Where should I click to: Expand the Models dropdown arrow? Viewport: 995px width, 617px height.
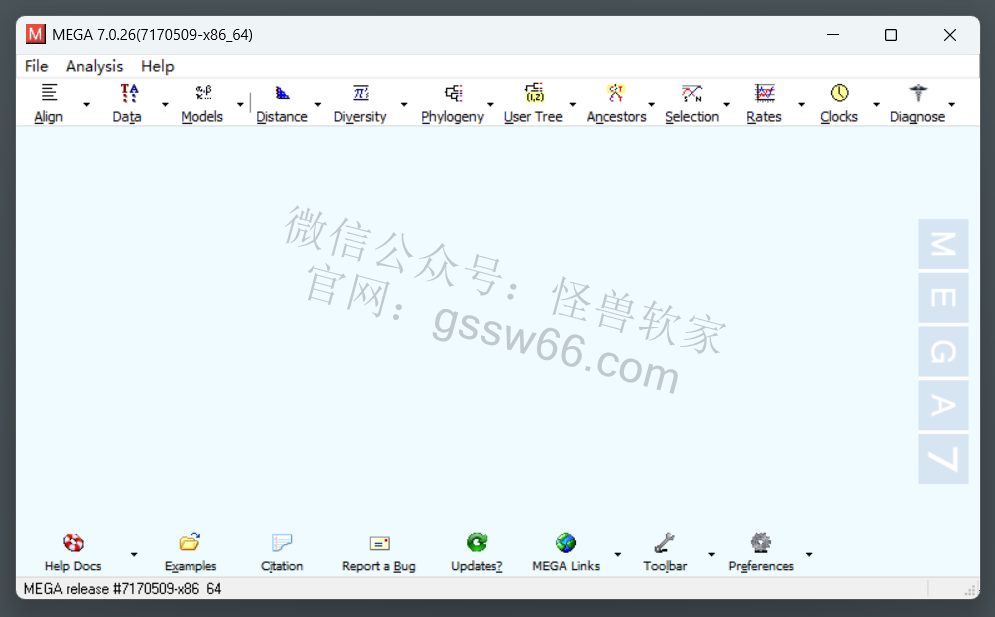click(x=240, y=104)
